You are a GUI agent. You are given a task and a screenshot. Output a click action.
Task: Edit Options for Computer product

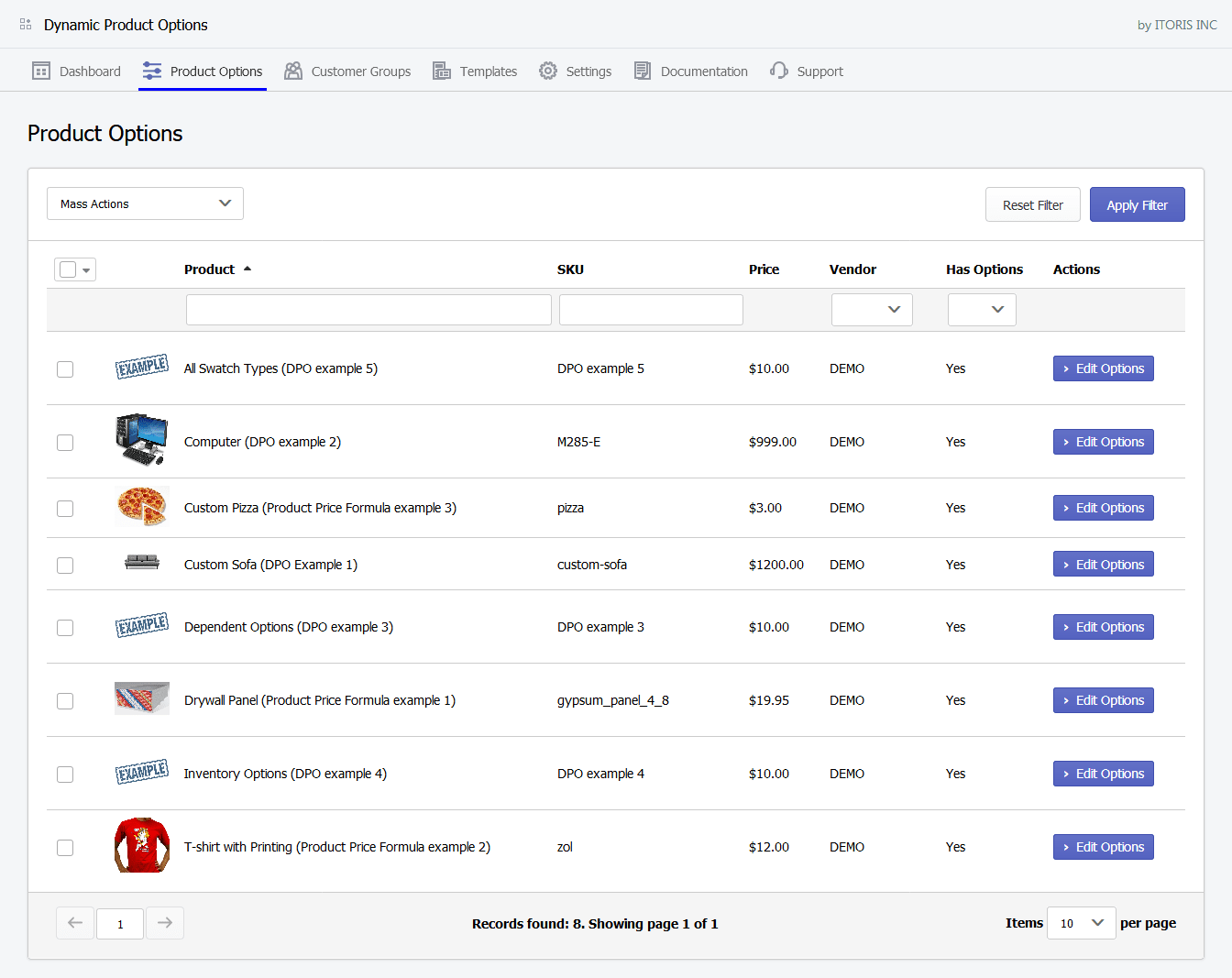[1104, 442]
